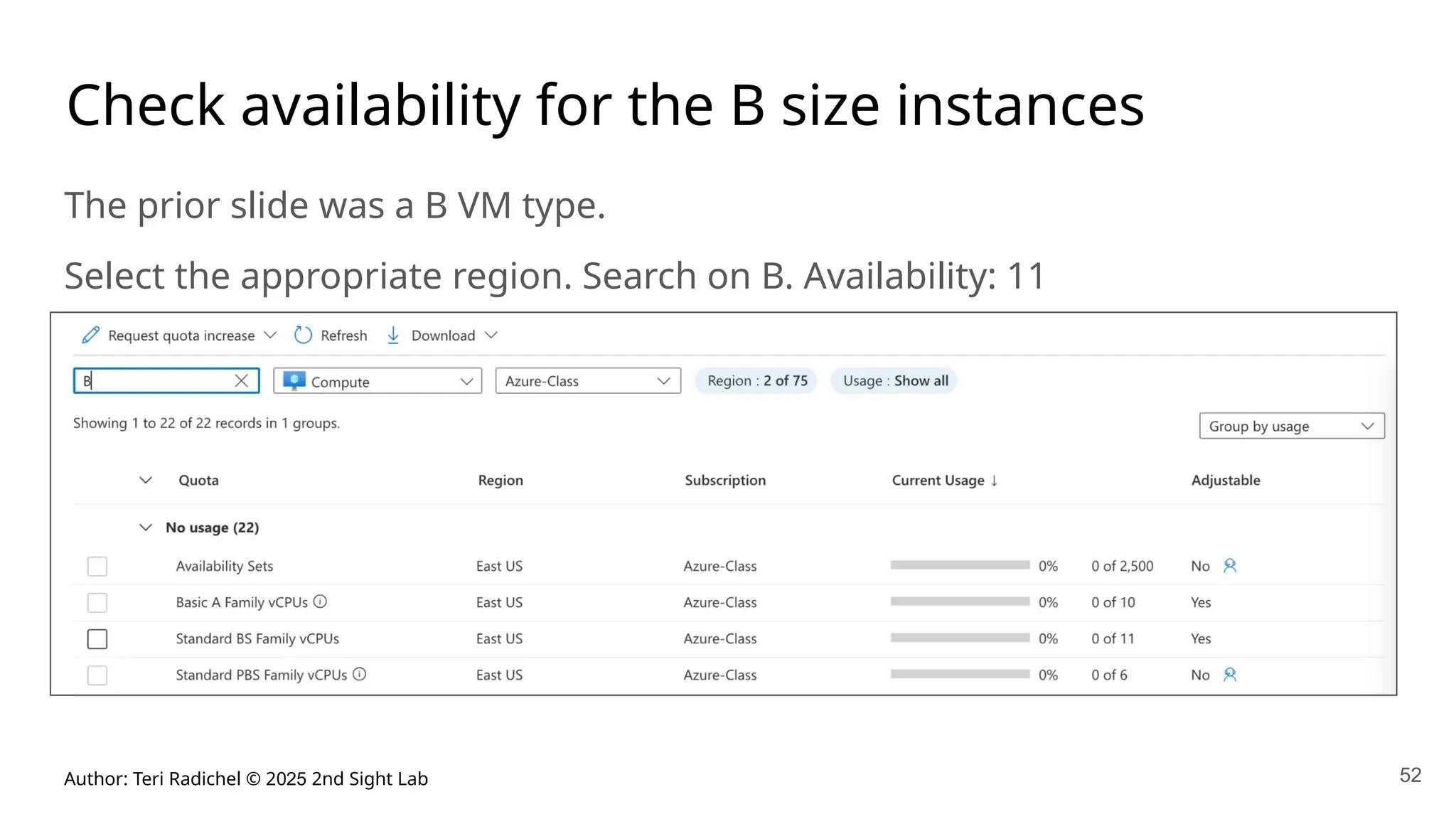
Task: Sort by the Quota column header
Action: pos(198,481)
